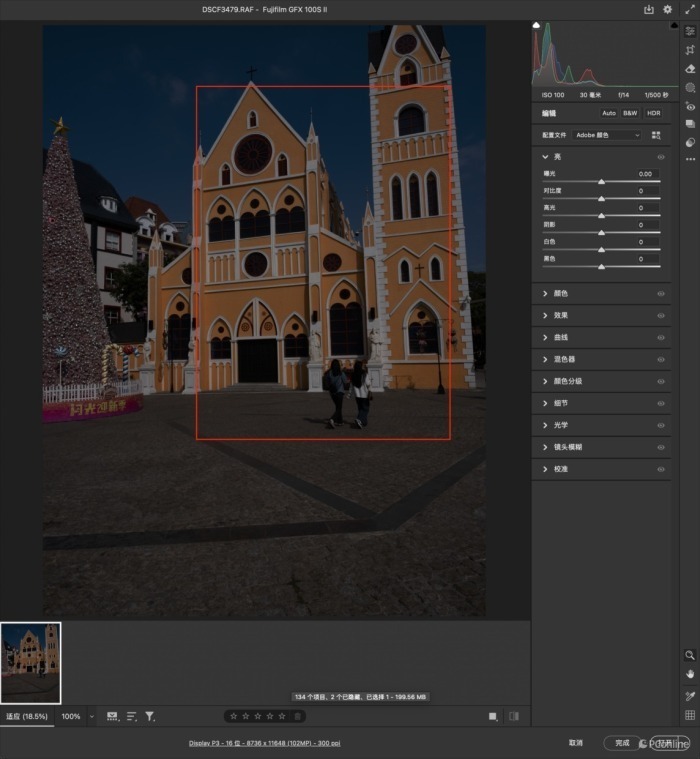The height and width of the screenshot is (759, 700).
Task: Set rating to five stars
Action: (282, 716)
